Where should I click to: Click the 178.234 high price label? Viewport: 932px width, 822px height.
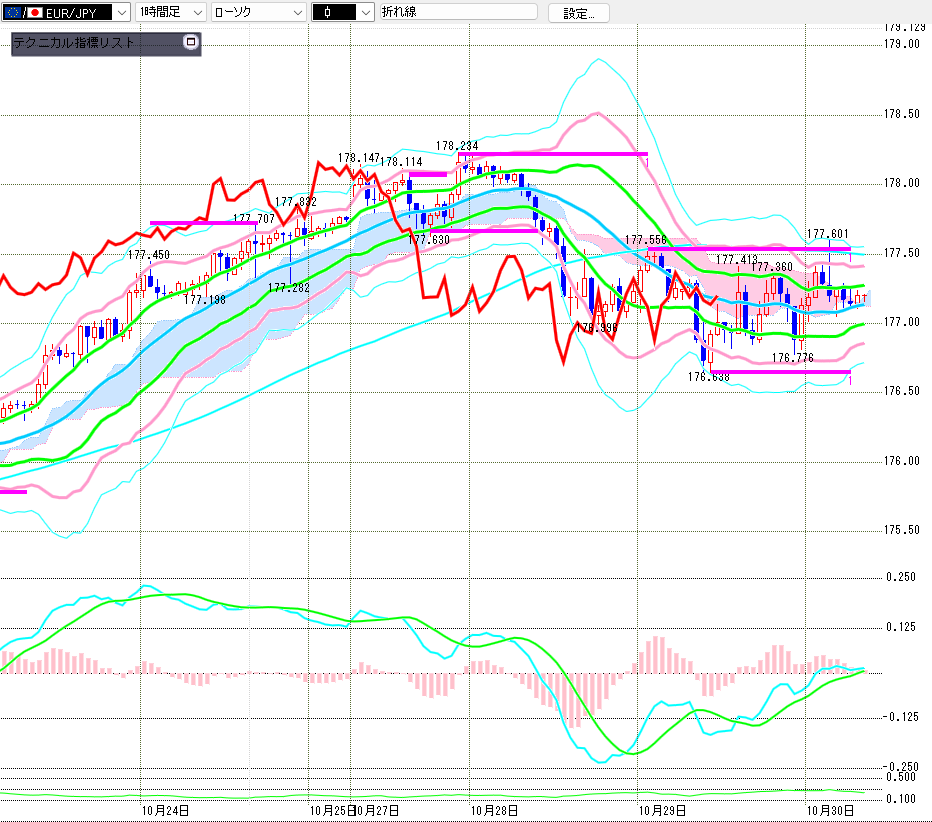(457, 146)
